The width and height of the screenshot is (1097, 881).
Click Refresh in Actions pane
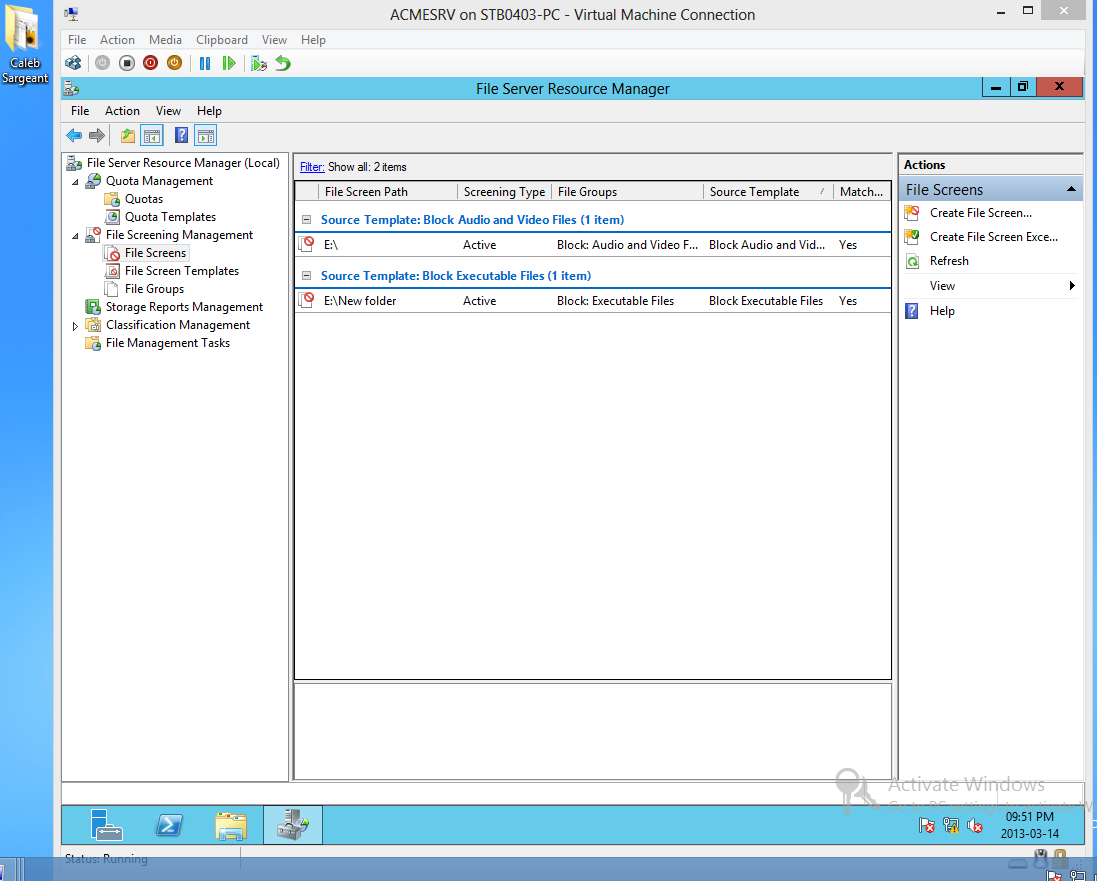click(x=949, y=261)
